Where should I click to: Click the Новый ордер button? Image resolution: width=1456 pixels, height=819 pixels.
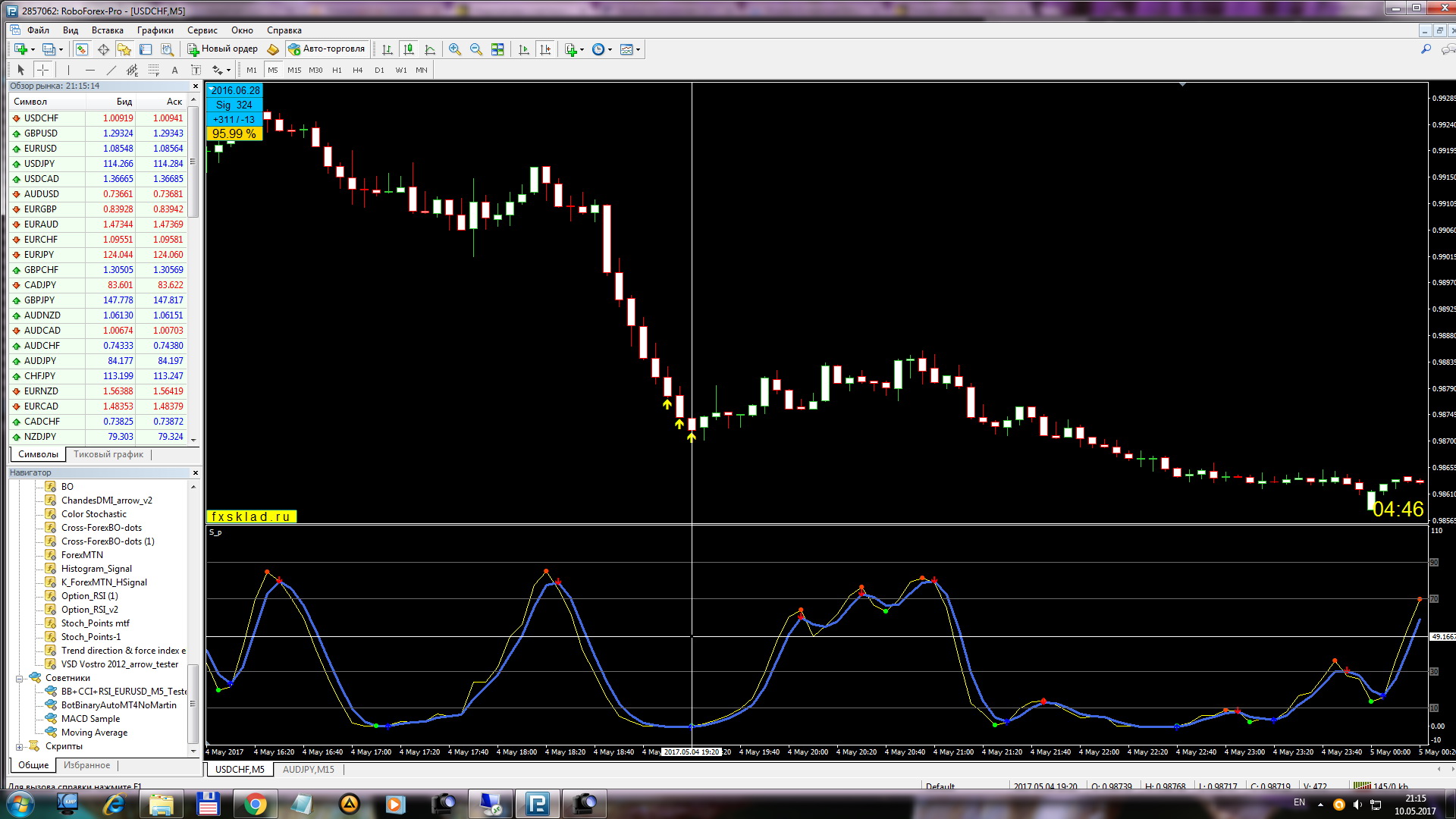(x=223, y=49)
